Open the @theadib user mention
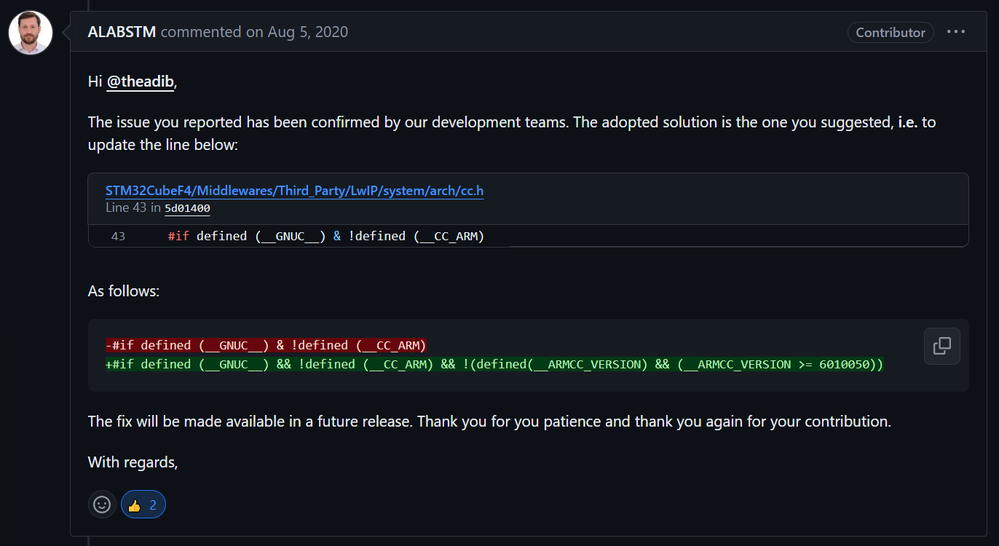 point(141,82)
